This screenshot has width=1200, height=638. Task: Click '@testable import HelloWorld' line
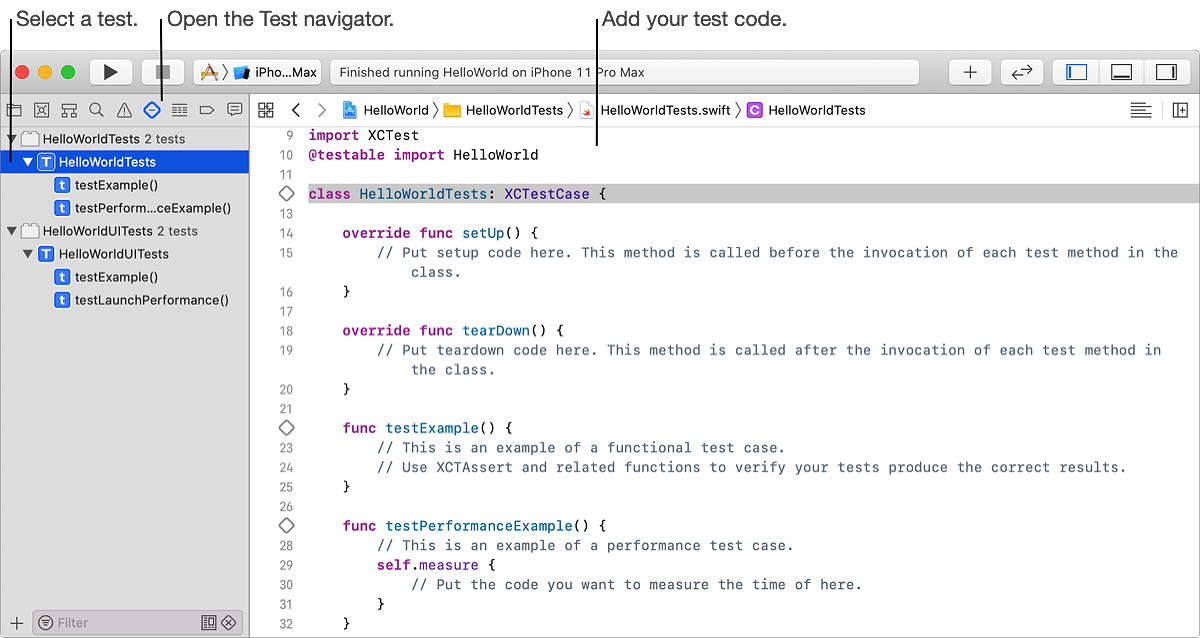tap(423, 155)
